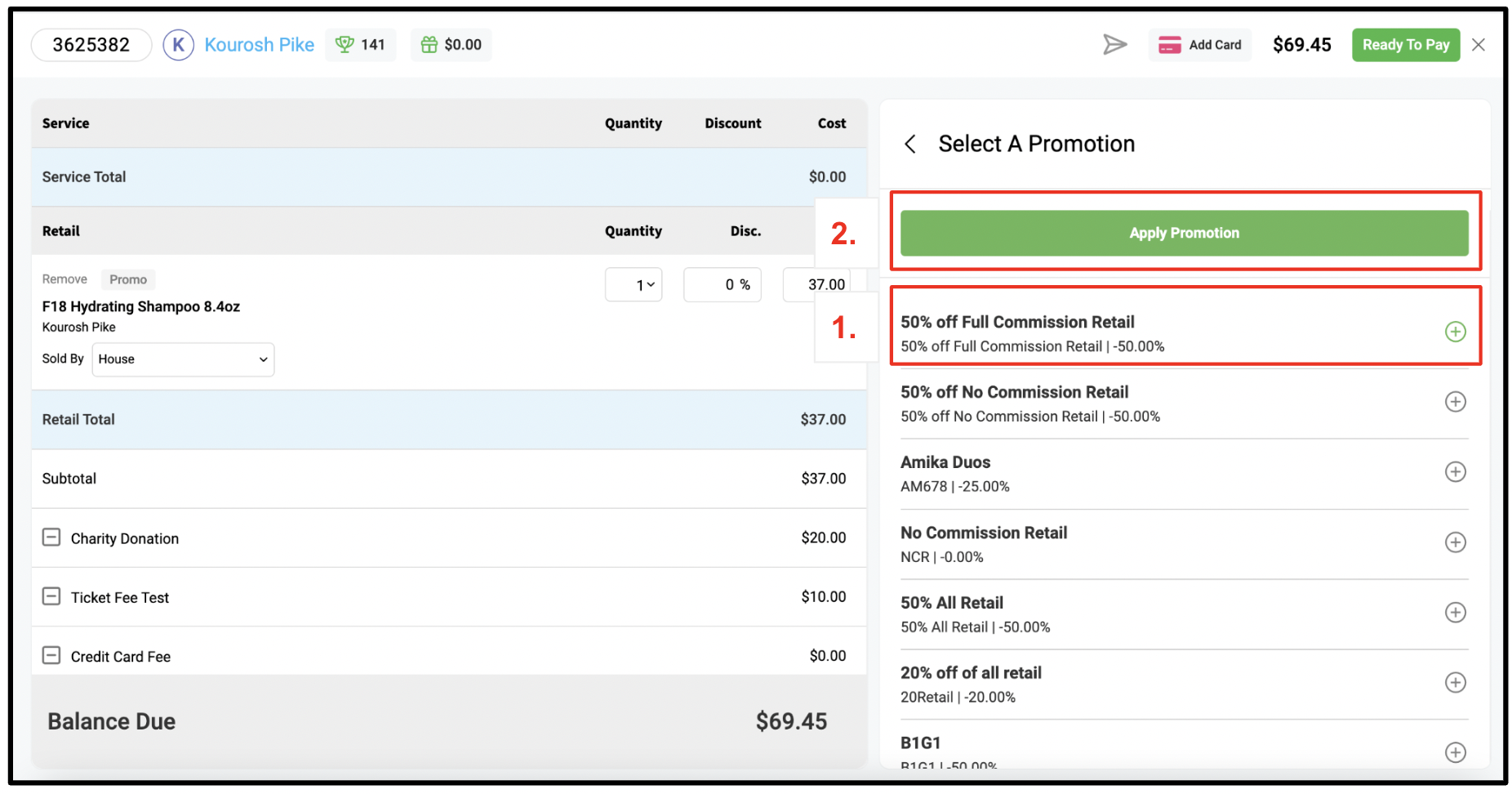Click the Subtotal $37.00 value

(823, 479)
